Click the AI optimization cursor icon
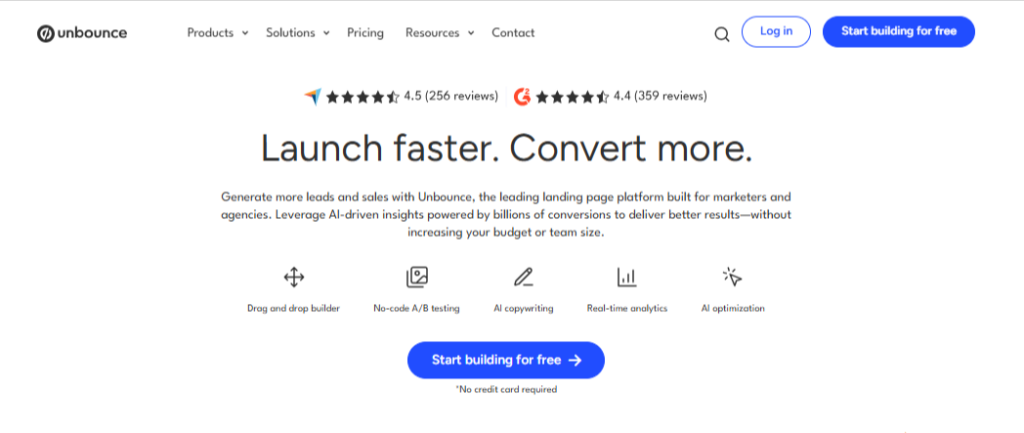Image resolution: width=1024 pixels, height=433 pixels. coord(733,277)
